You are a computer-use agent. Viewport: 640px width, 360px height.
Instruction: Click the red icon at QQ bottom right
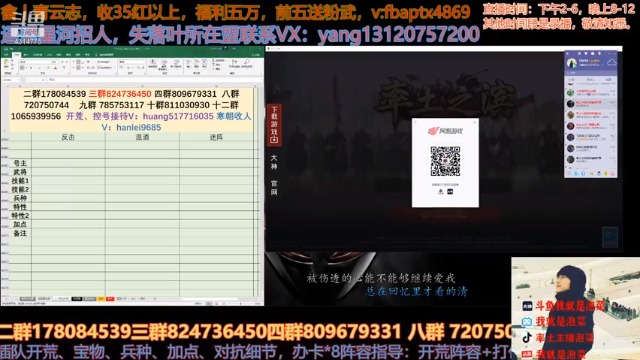[x=612, y=173]
